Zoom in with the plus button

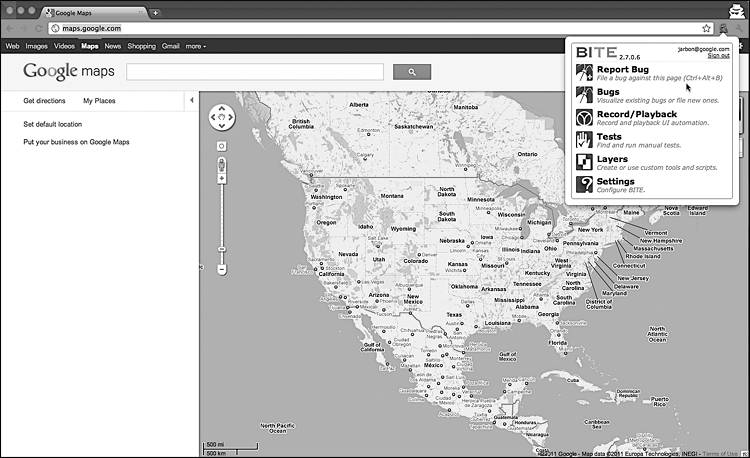point(221,179)
